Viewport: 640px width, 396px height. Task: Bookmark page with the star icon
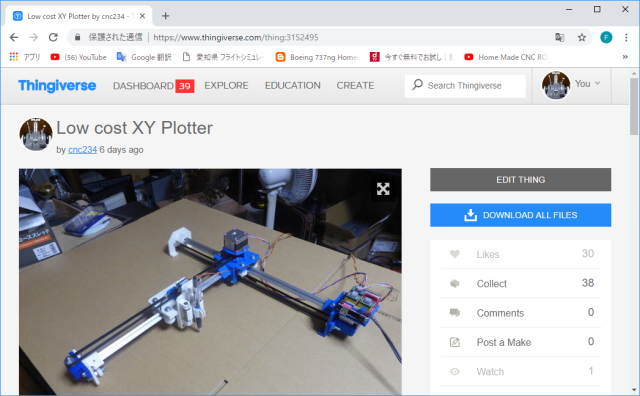point(582,38)
